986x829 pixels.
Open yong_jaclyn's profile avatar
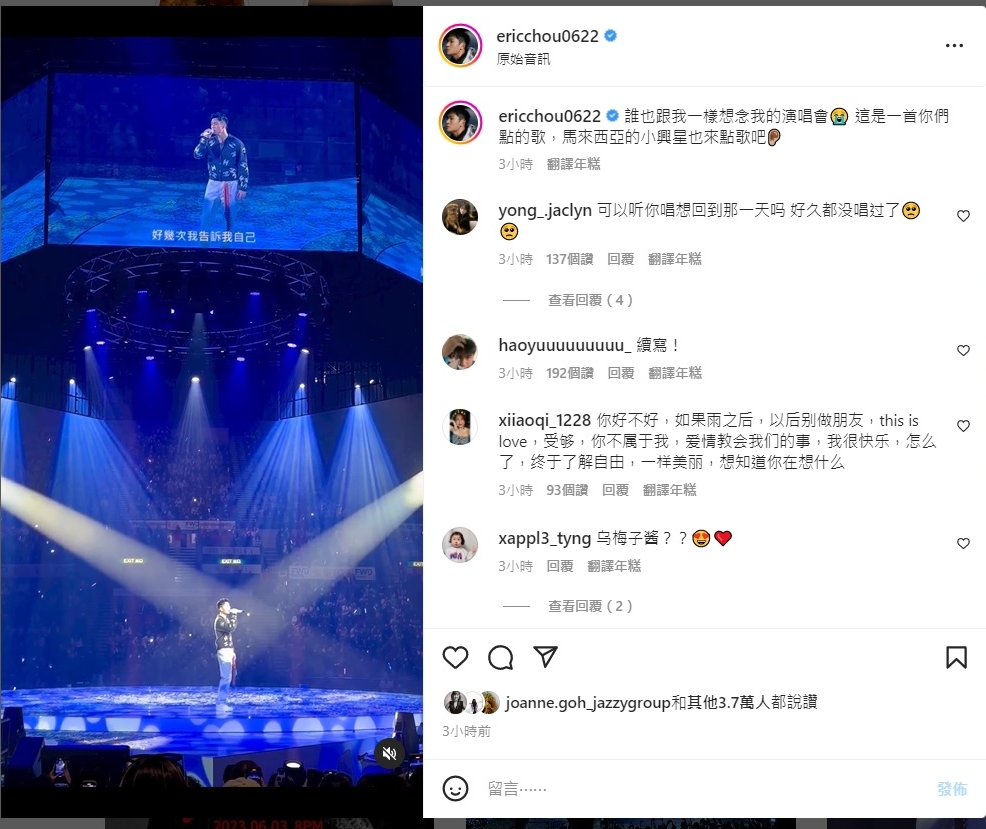460,217
